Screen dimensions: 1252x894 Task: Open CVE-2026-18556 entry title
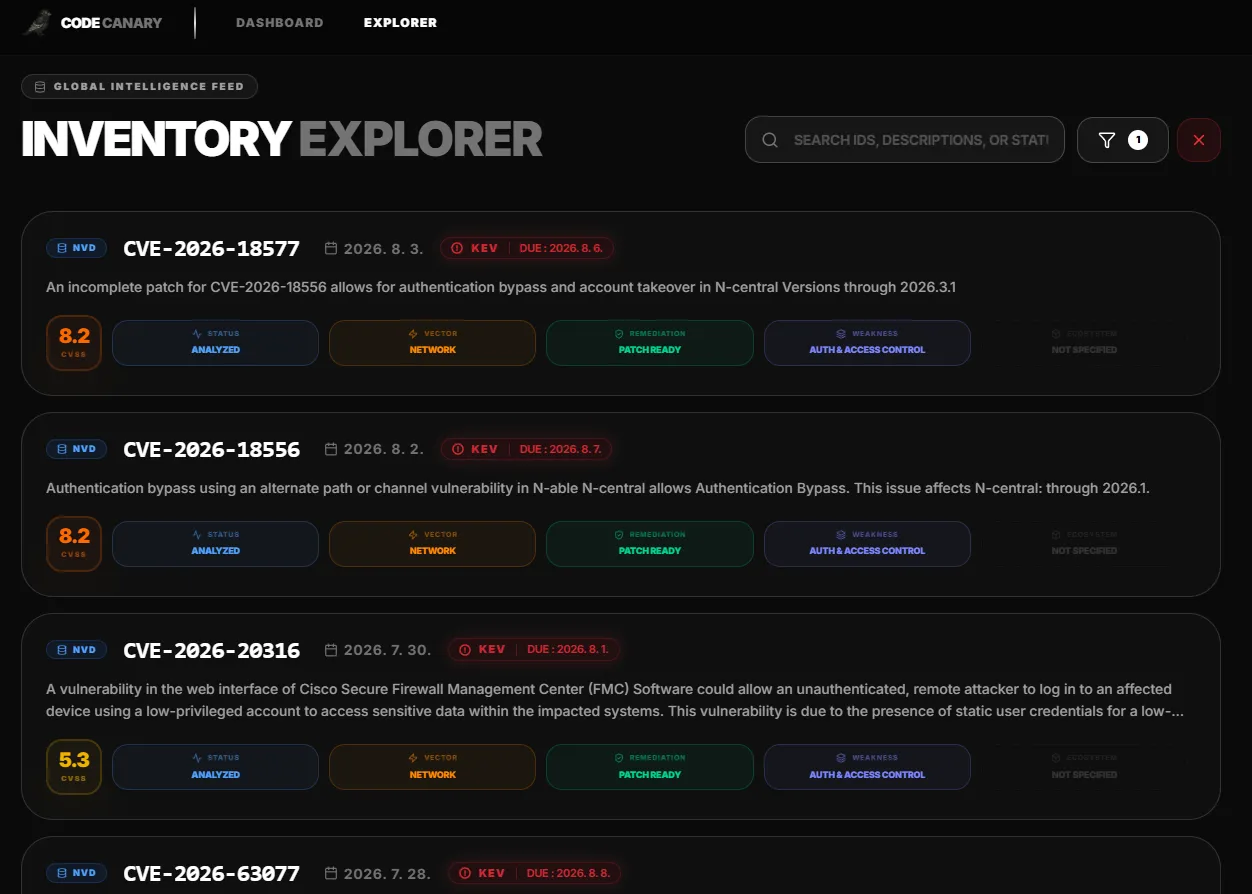click(211, 449)
